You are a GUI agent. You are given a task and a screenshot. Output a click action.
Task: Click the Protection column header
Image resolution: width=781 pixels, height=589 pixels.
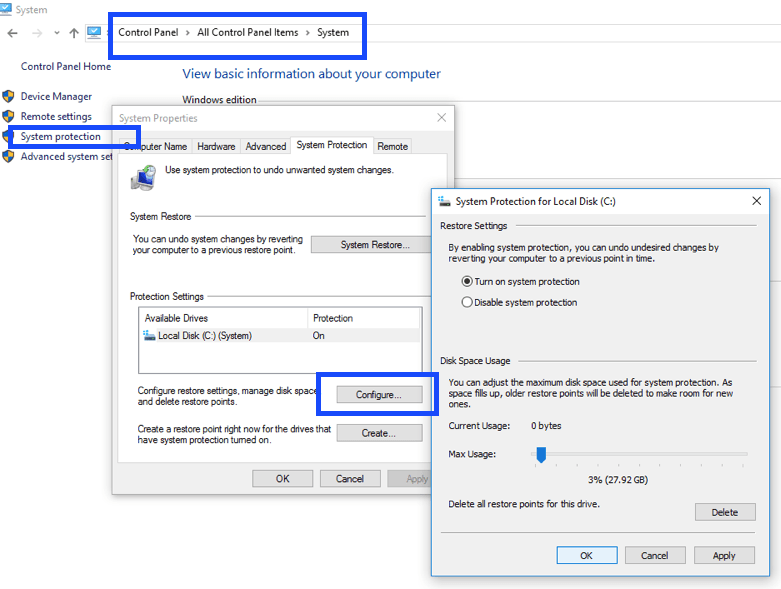[x=365, y=318]
